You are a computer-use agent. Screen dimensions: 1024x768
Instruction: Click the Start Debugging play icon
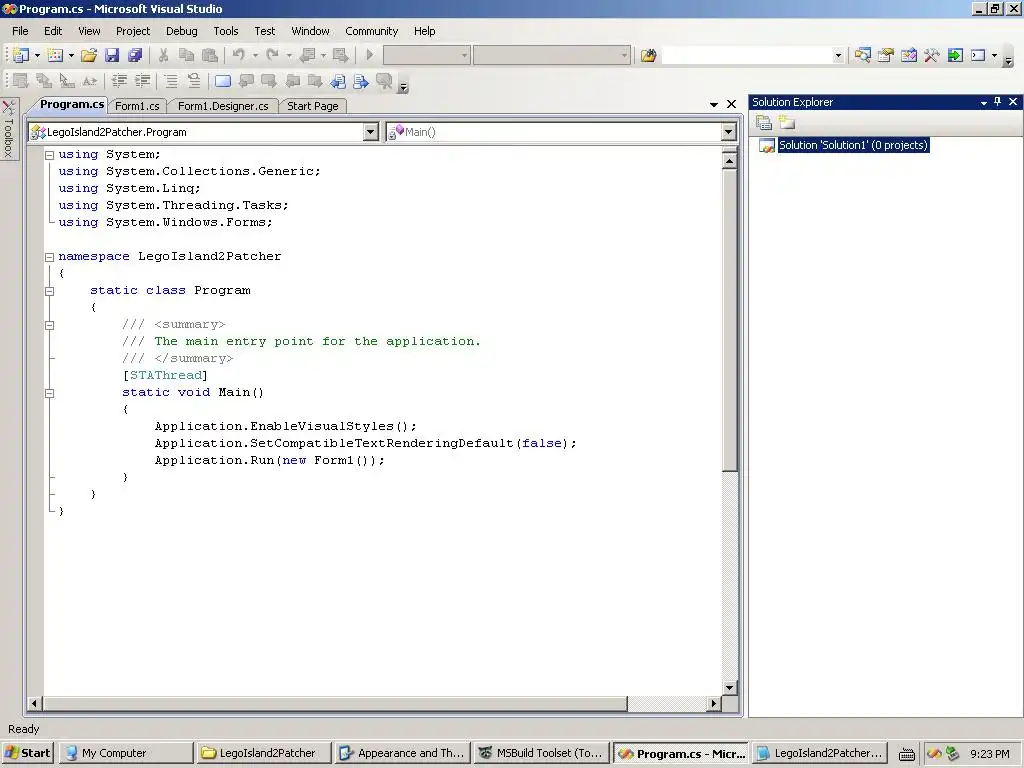370,56
